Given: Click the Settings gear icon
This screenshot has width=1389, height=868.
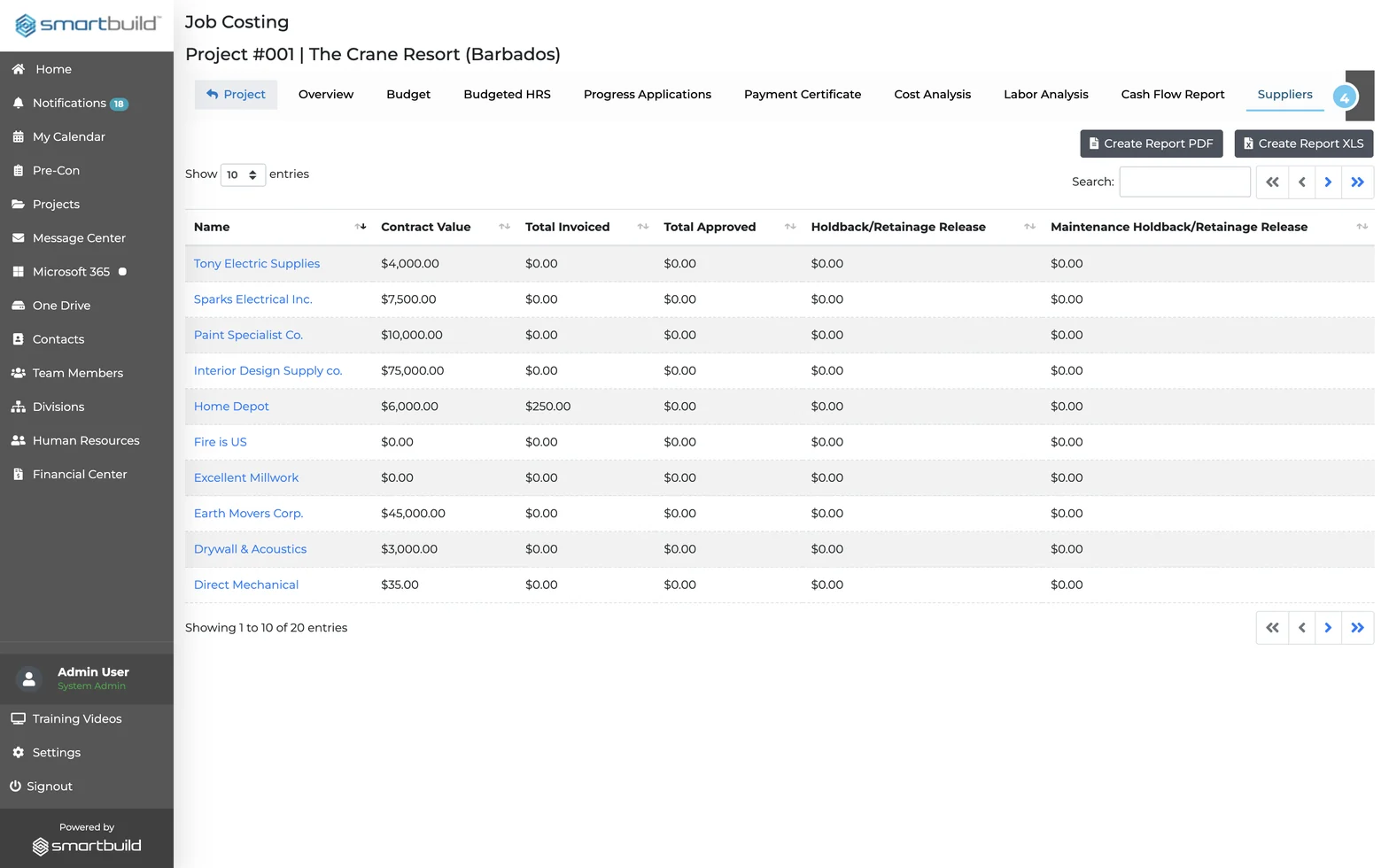Looking at the screenshot, I should tap(18, 752).
